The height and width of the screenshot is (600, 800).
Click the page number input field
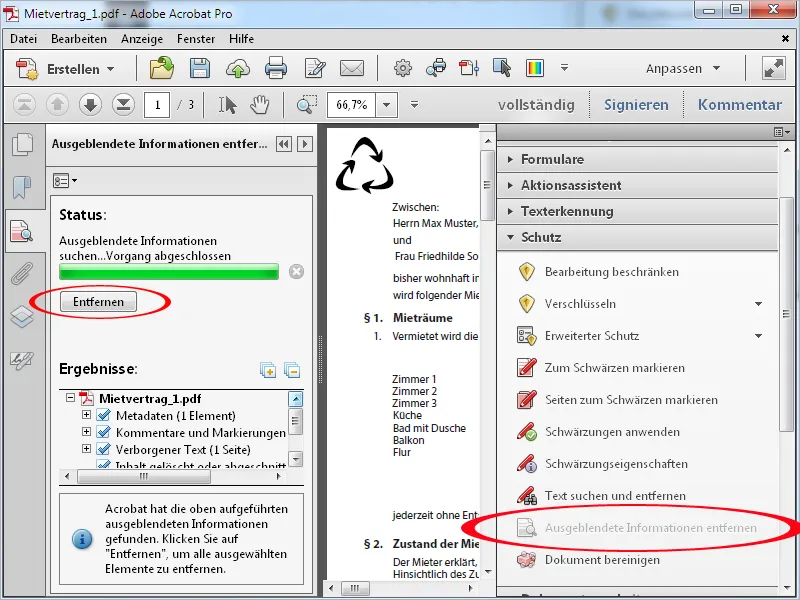tap(157, 105)
